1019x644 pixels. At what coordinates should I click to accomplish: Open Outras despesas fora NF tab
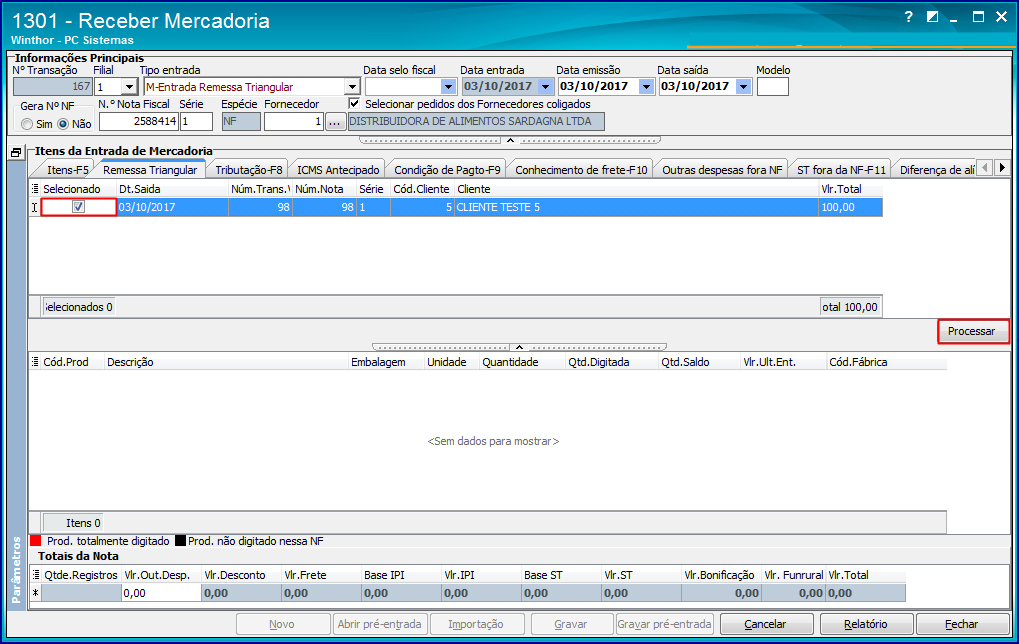722,170
